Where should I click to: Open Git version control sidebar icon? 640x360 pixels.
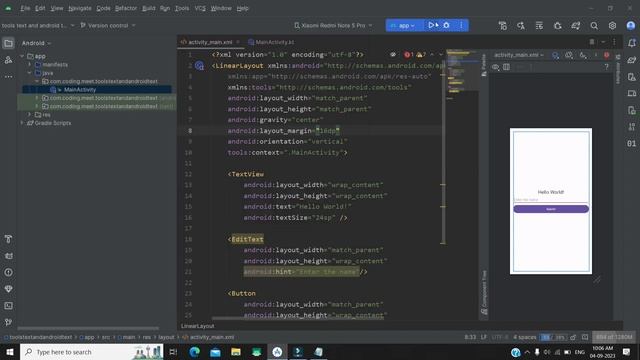8,322
